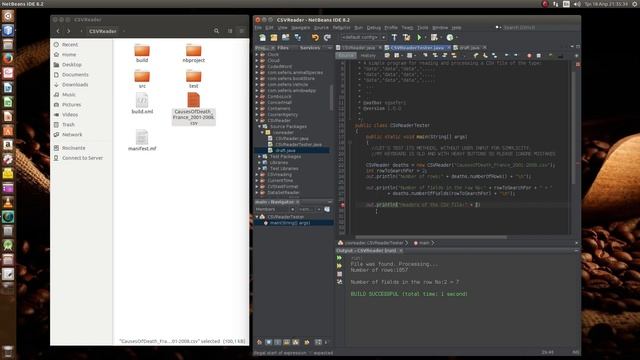This screenshot has width=640, height=360.
Task: Click the search icon in Files window
Action: tap(216, 31)
